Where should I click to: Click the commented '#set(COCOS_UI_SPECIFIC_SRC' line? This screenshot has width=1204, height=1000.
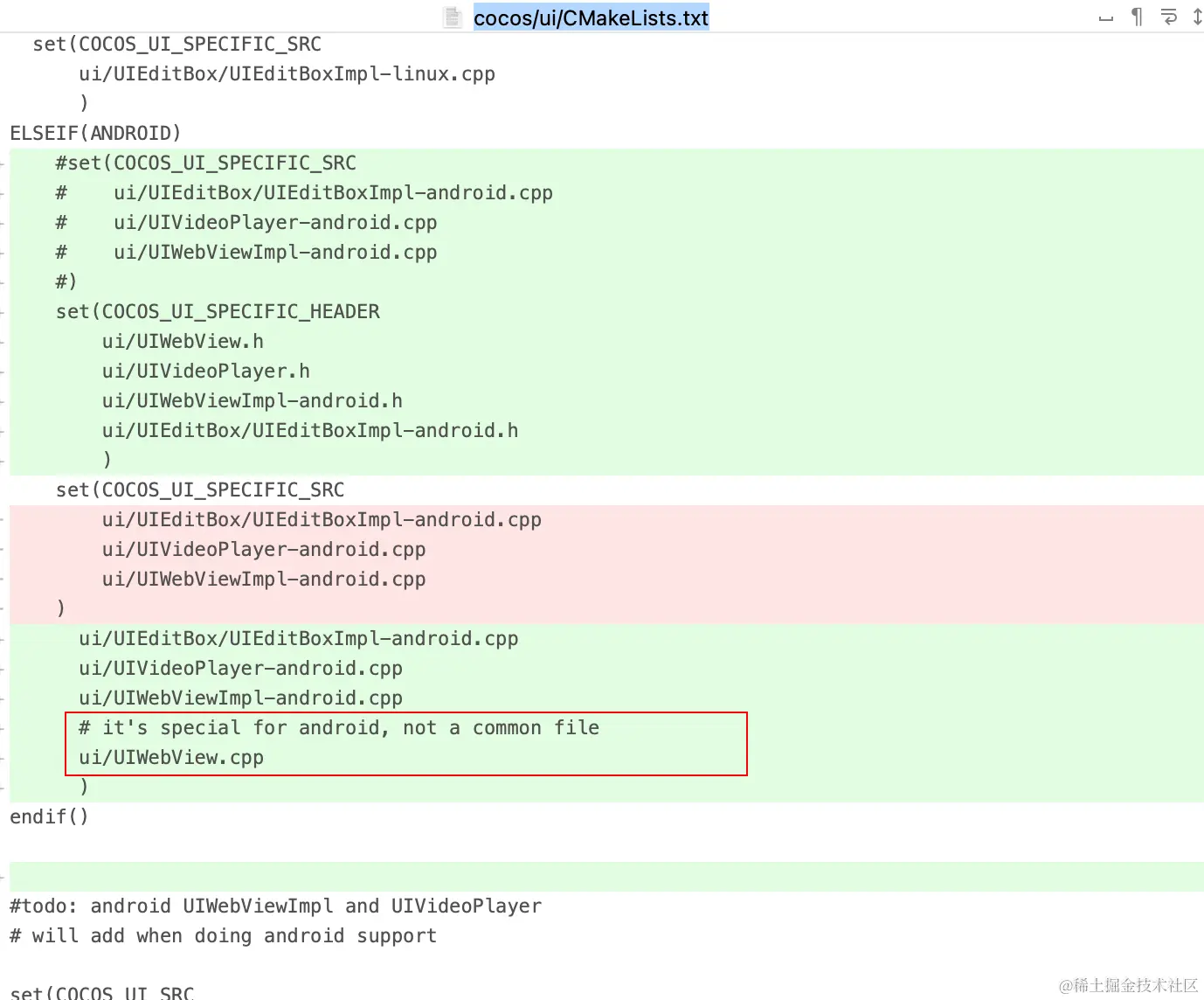(205, 163)
